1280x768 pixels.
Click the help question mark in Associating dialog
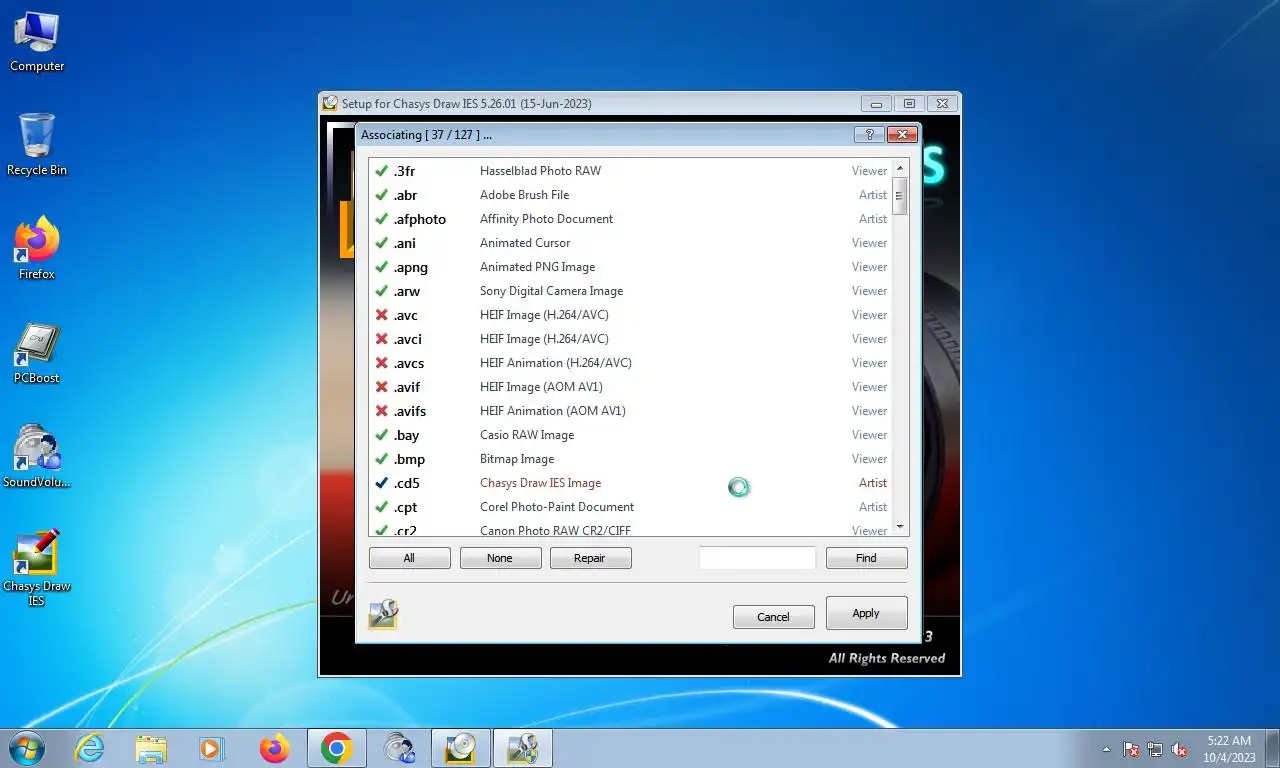[869, 134]
